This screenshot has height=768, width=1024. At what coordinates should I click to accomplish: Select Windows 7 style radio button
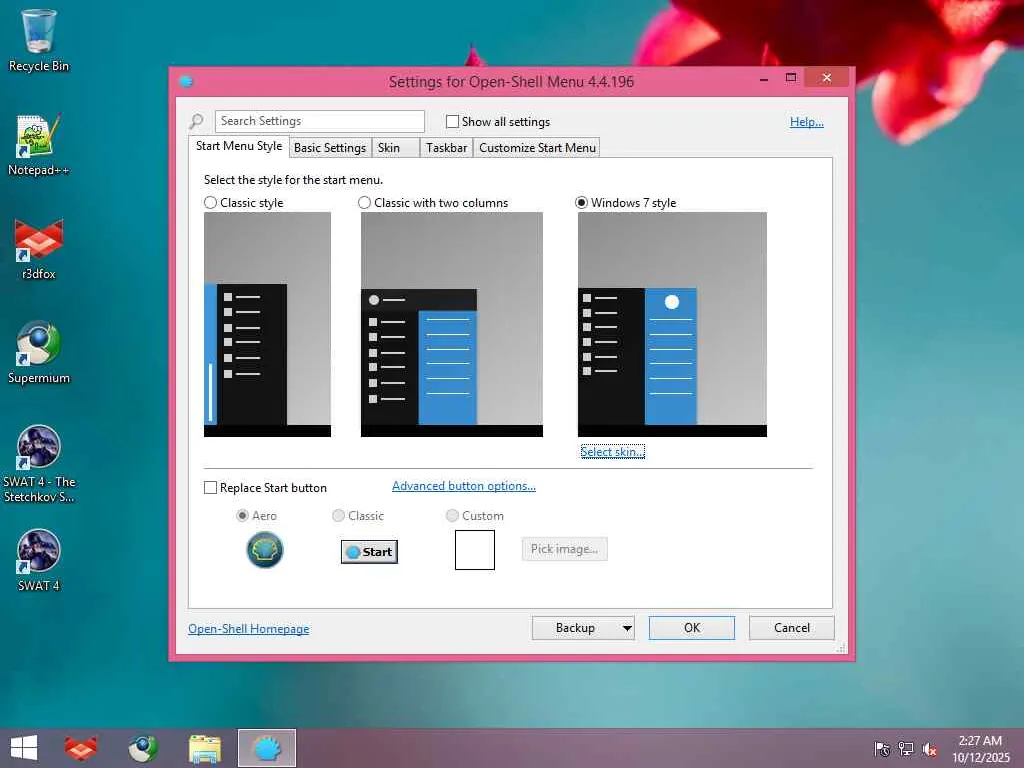pos(581,202)
